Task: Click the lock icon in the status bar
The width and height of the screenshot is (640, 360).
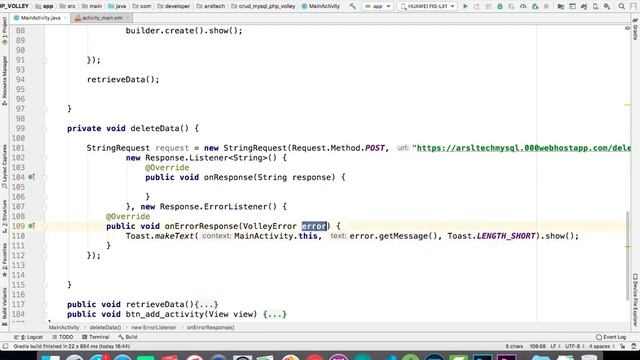Action: (x=622, y=346)
